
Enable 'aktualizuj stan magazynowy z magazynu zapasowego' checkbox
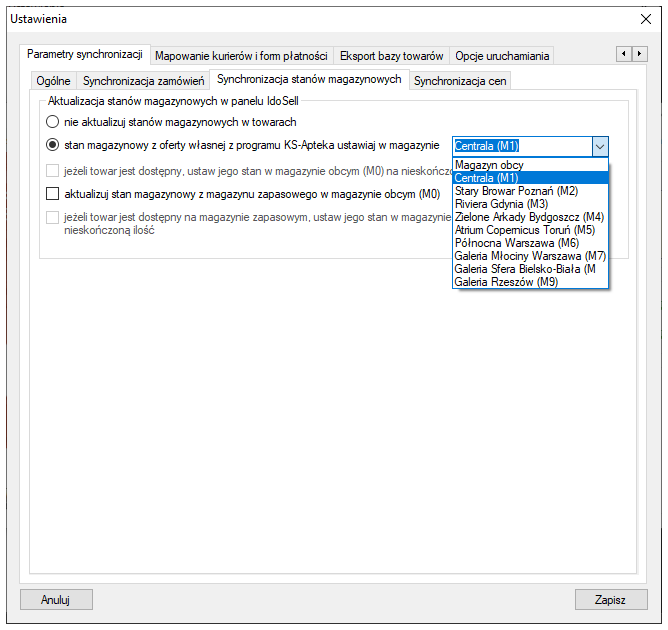coord(53,193)
